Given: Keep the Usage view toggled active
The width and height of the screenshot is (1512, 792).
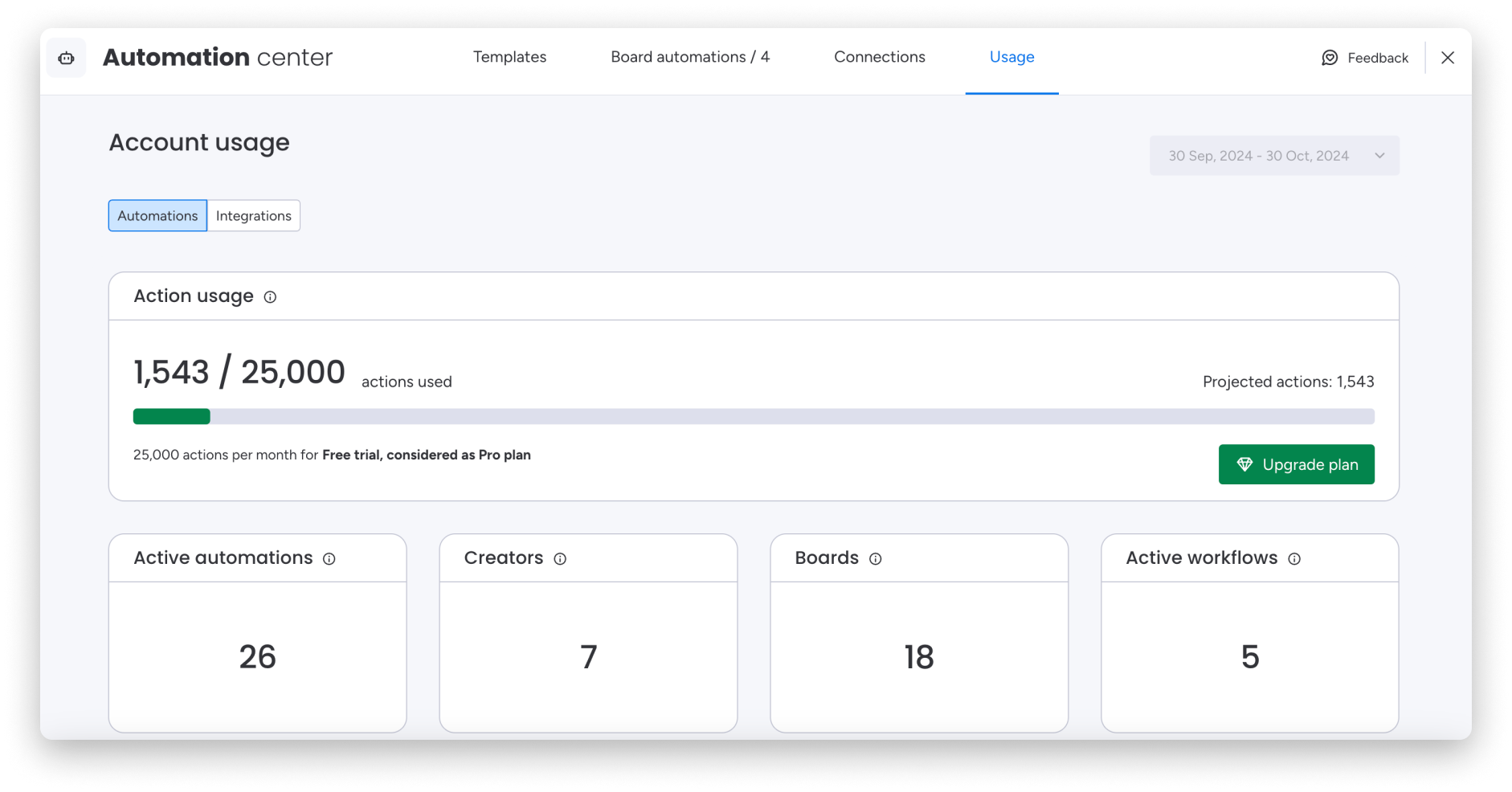Looking at the screenshot, I should (x=1011, y=57).
